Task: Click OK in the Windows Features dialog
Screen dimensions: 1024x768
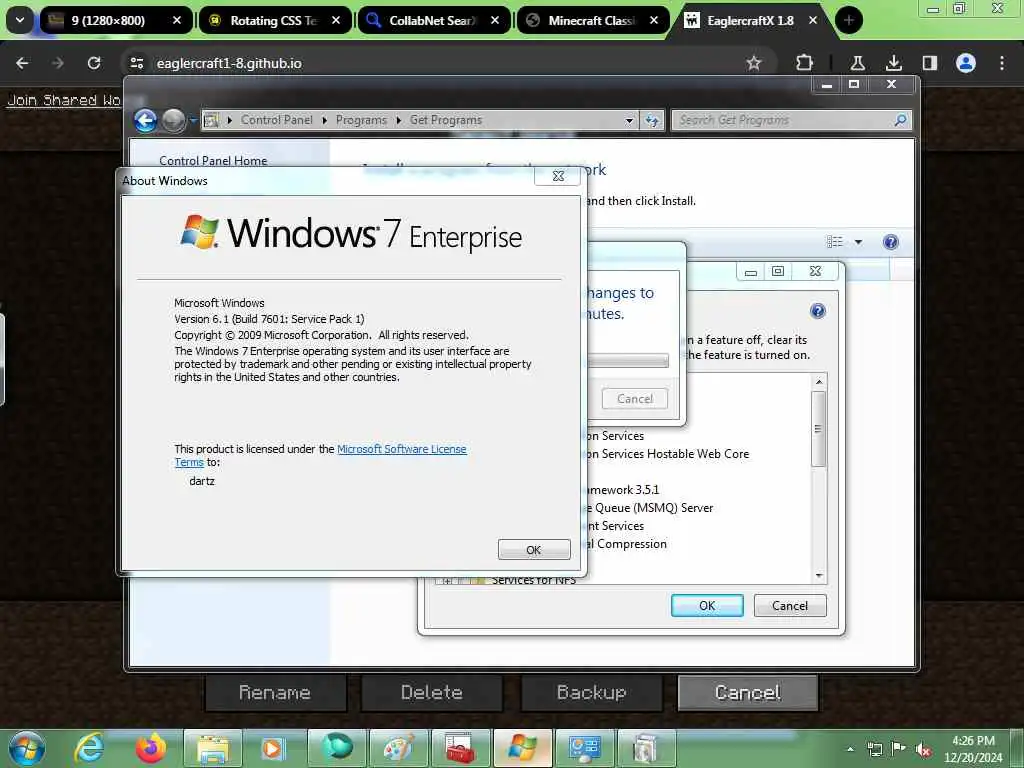Action: coord(707,605)
